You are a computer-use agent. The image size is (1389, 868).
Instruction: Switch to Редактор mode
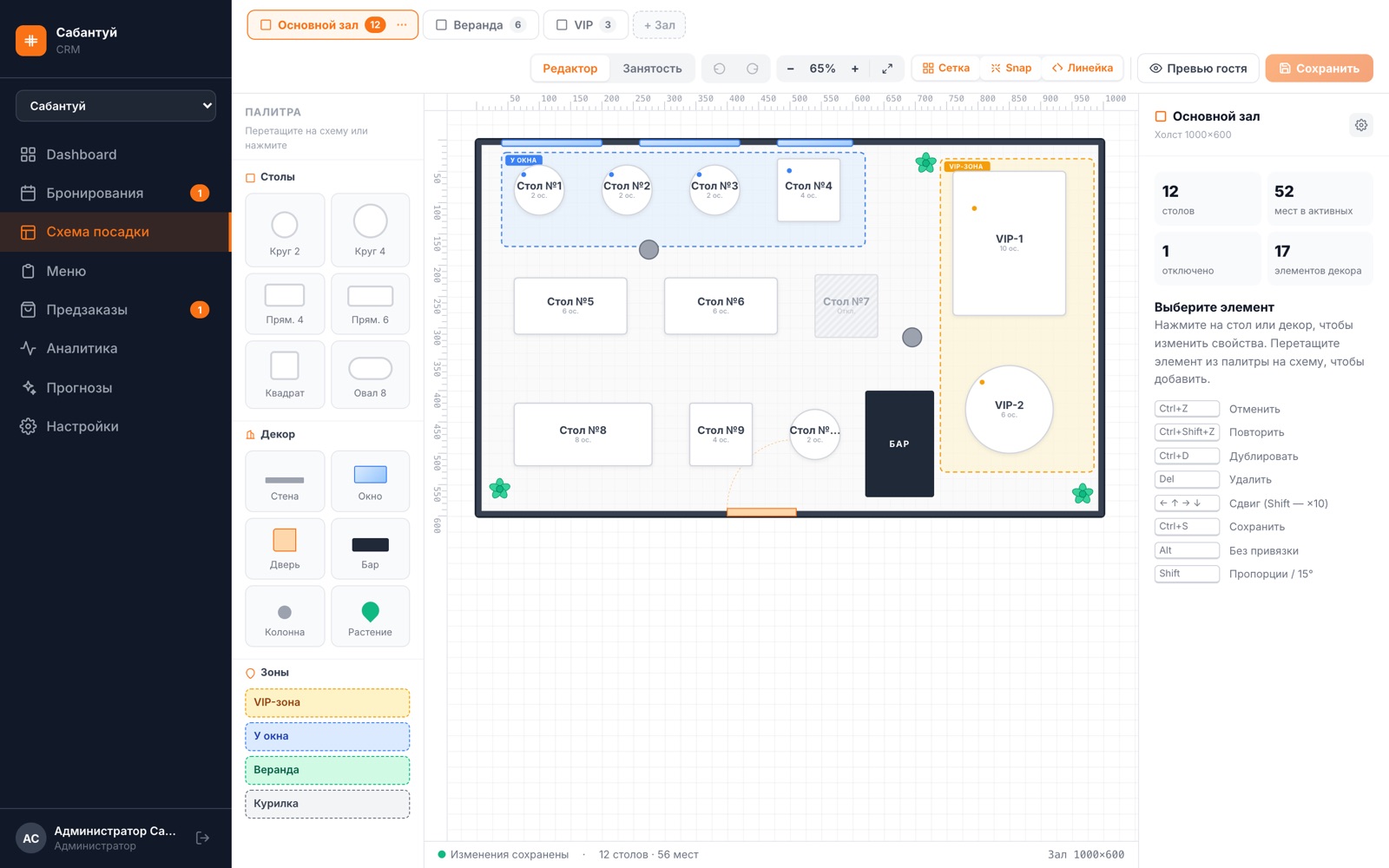pos(569,69)
